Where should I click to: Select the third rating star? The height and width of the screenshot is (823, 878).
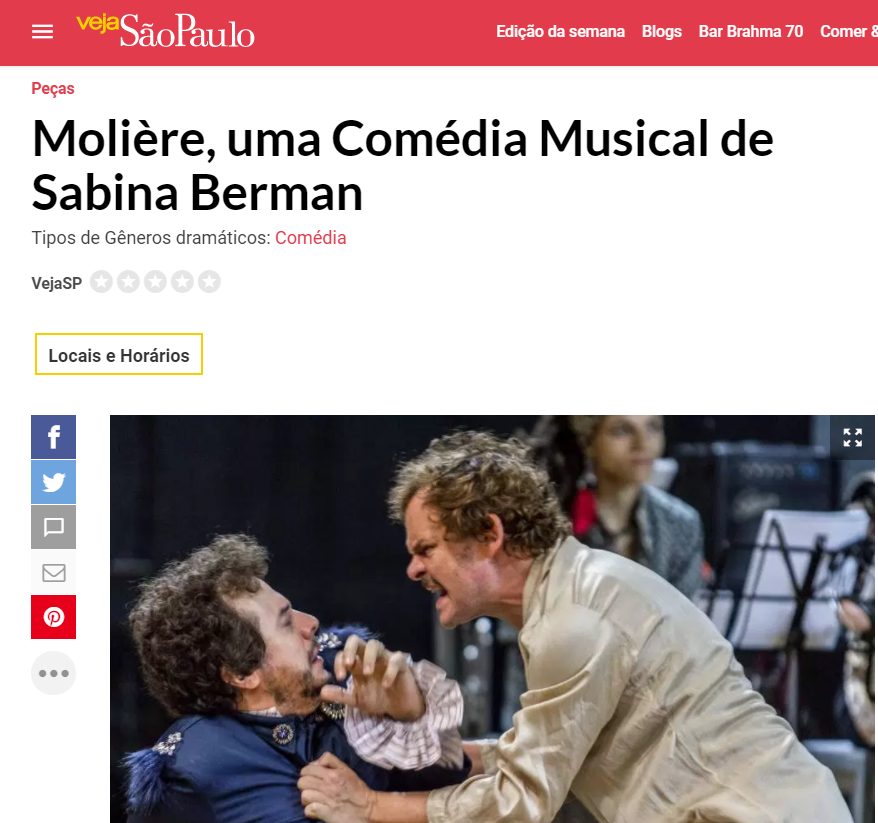155,282
